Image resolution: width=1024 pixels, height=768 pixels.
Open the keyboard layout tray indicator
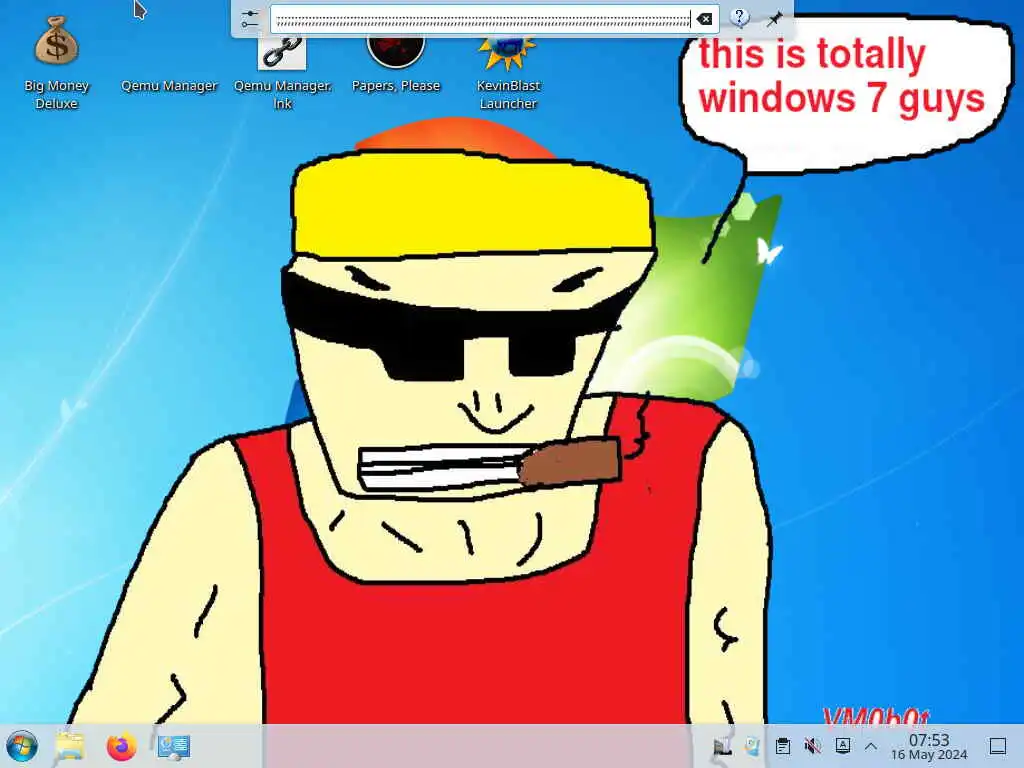pyautogui.click(x=842, y=746)
